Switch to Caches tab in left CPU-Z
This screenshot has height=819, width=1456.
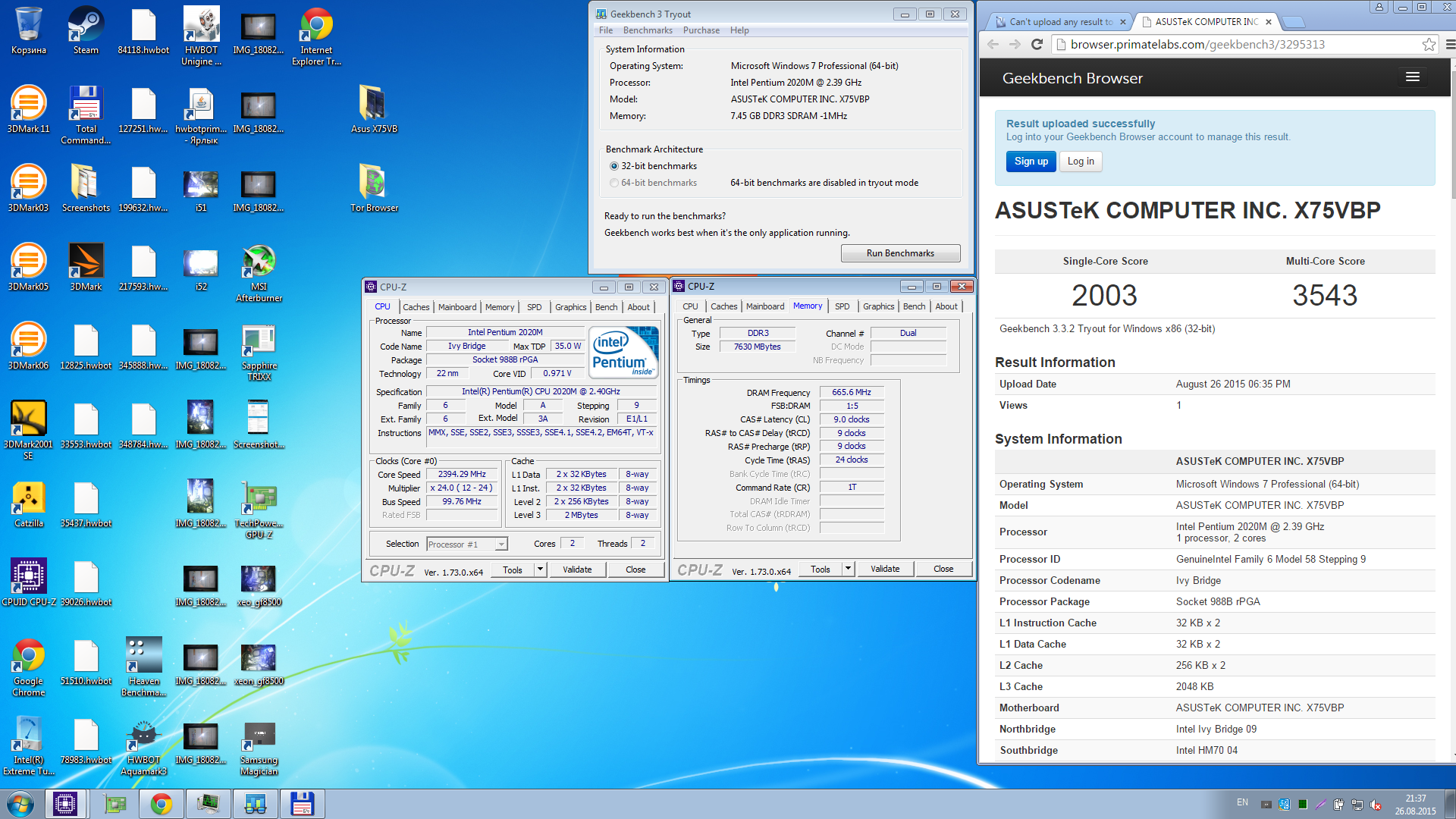click(416, 307)
